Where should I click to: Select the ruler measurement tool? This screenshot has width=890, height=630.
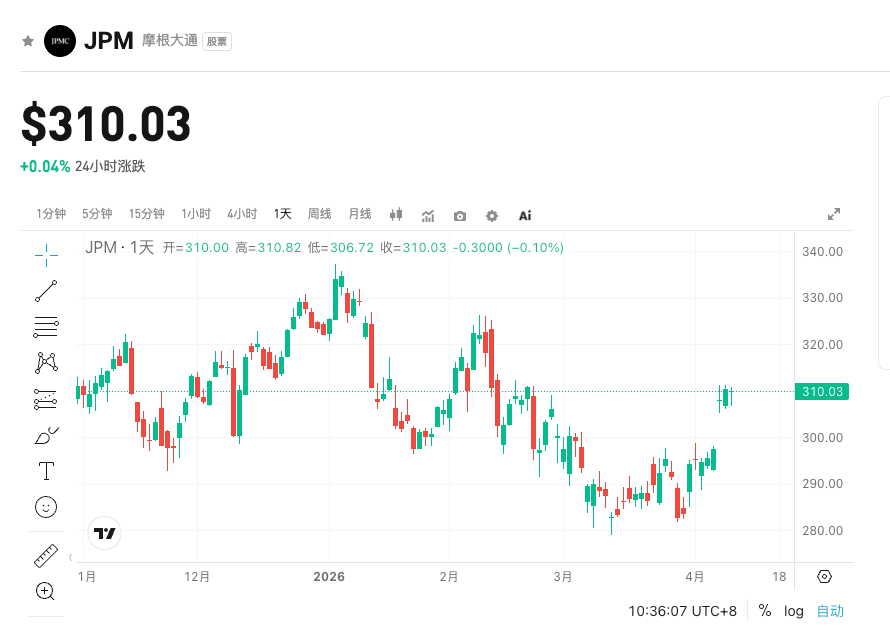click(x=44, y=556)
